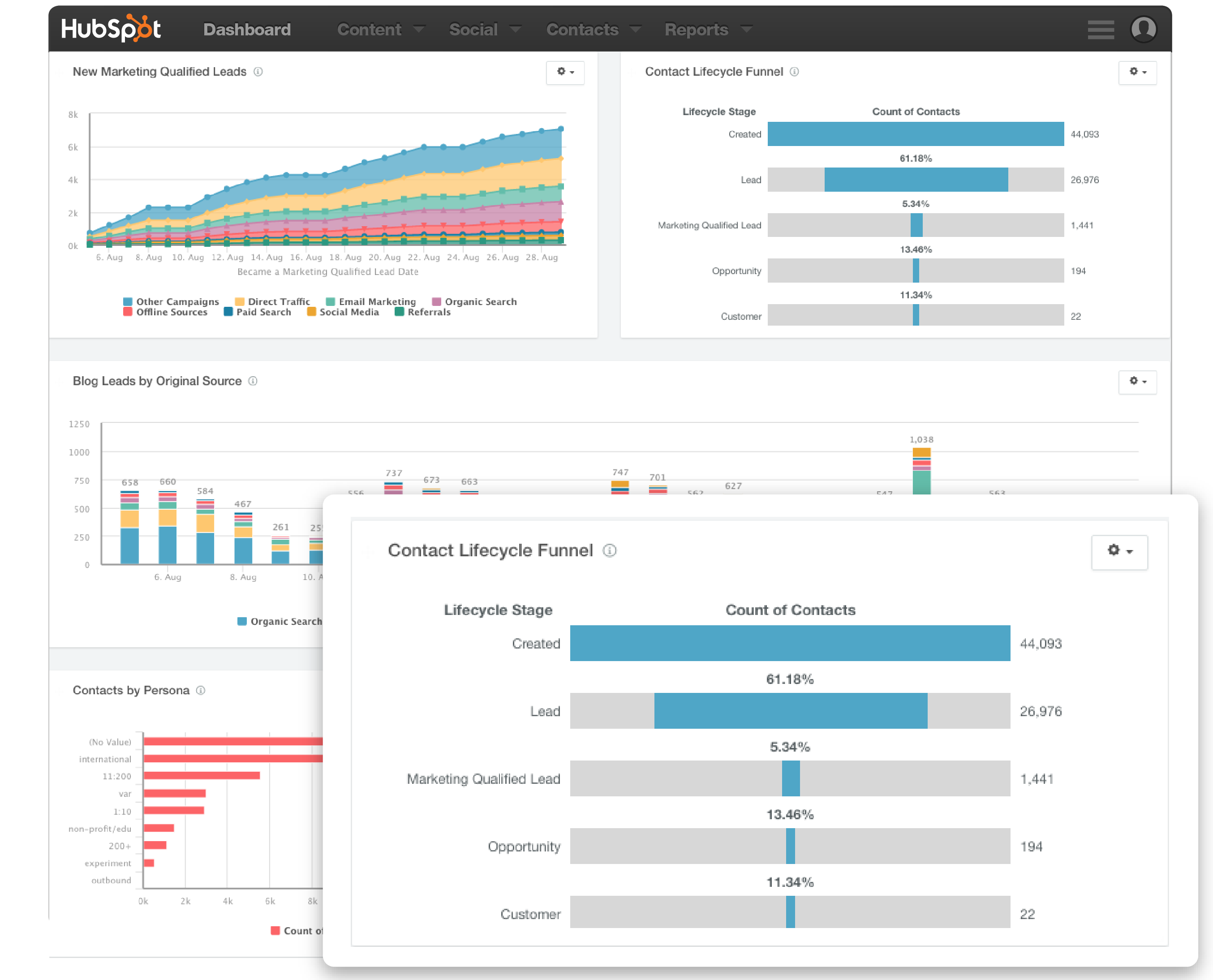Open New Marketing Qualified Leads gear menu
The image size is (1213, 980).
pos(565,72)
